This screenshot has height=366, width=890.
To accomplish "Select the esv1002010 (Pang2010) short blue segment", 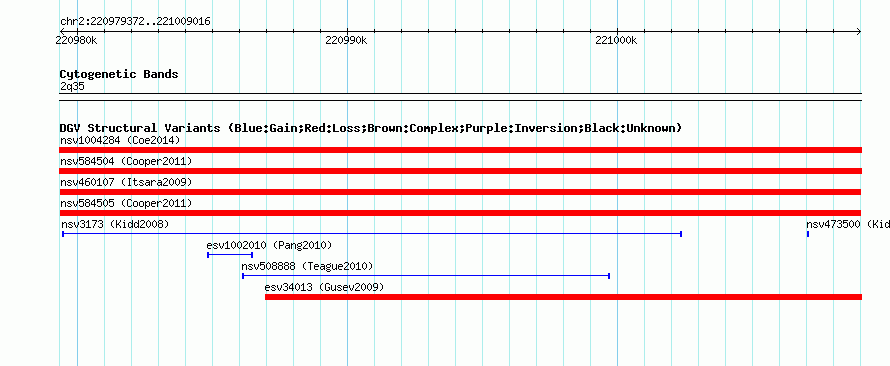I will click(230, 255).
